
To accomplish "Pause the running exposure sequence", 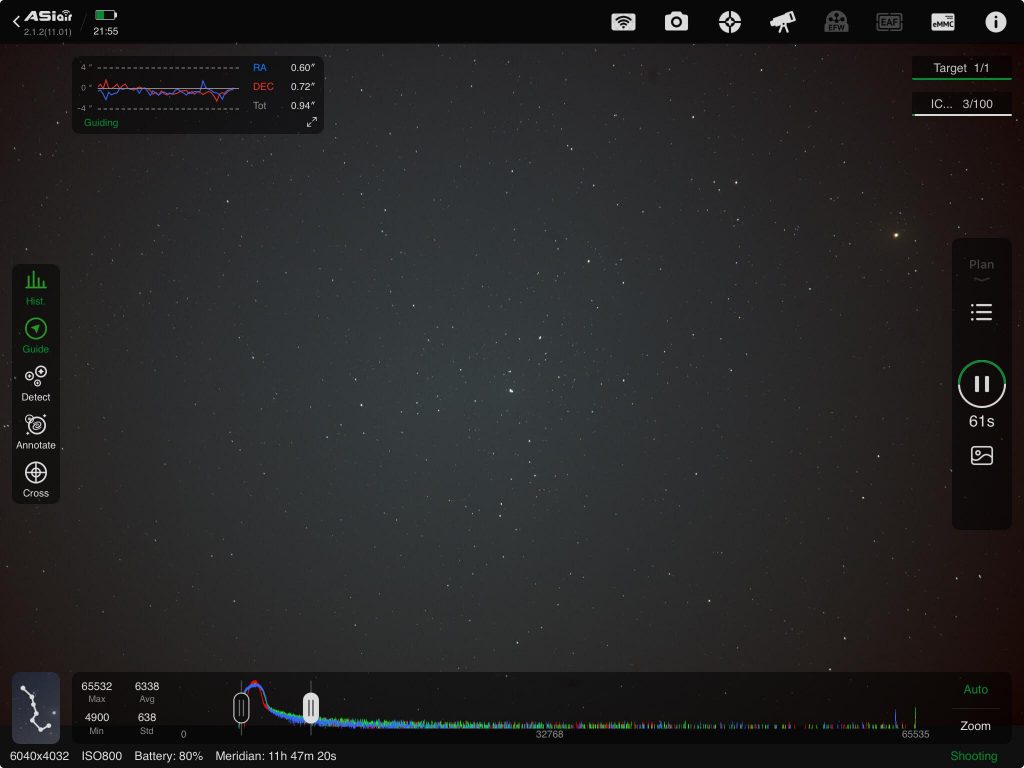I will 981,384.
